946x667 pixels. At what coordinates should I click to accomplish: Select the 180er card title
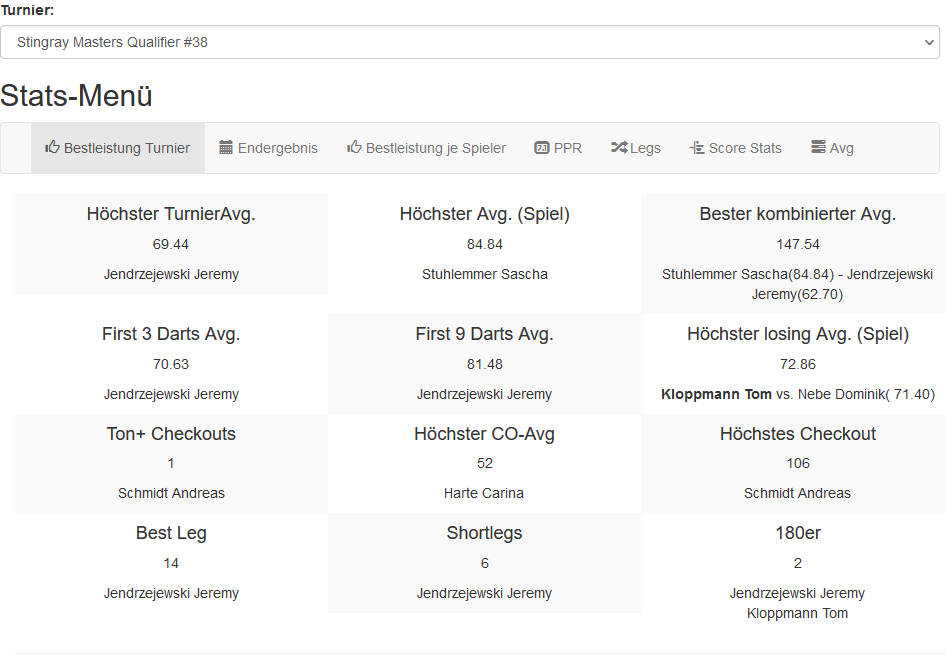tap(797, 533)
